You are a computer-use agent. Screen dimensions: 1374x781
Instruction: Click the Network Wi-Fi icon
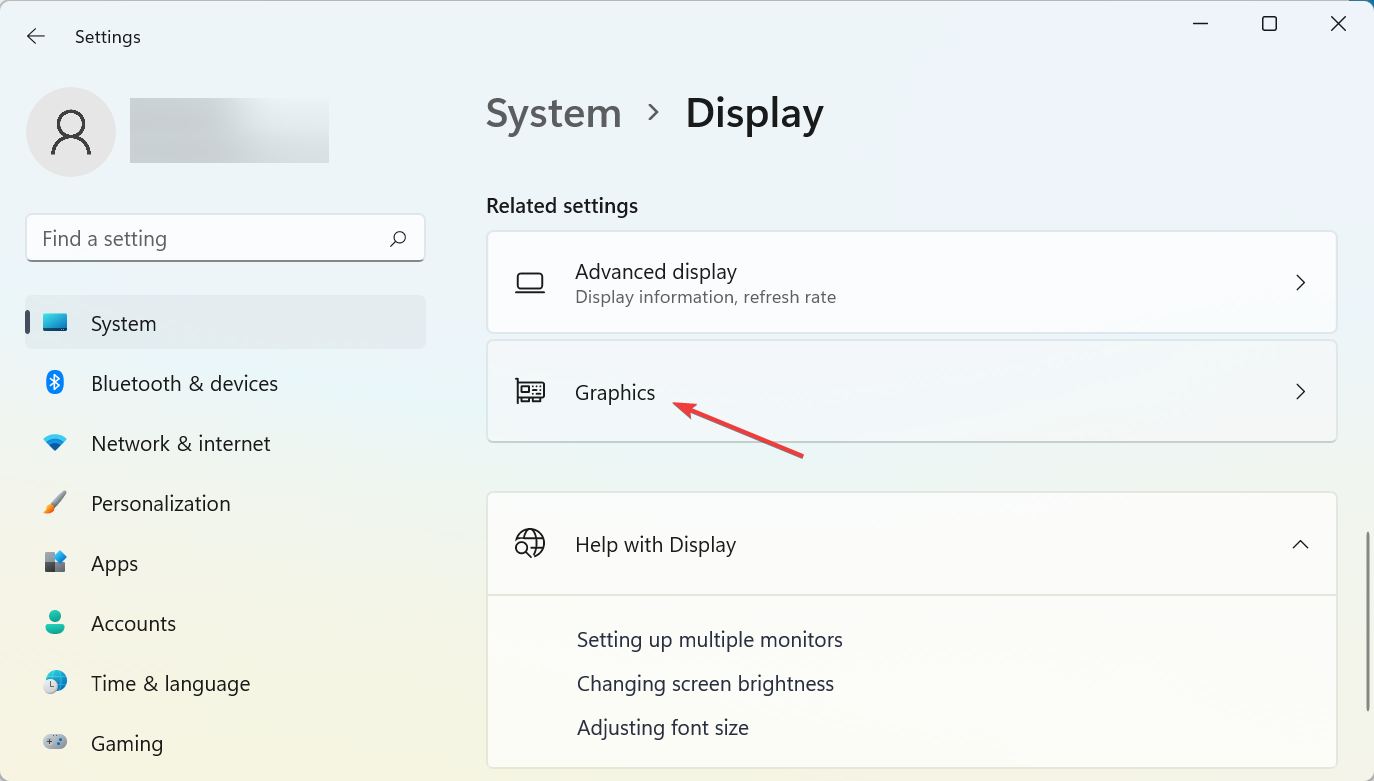(55, 443)
